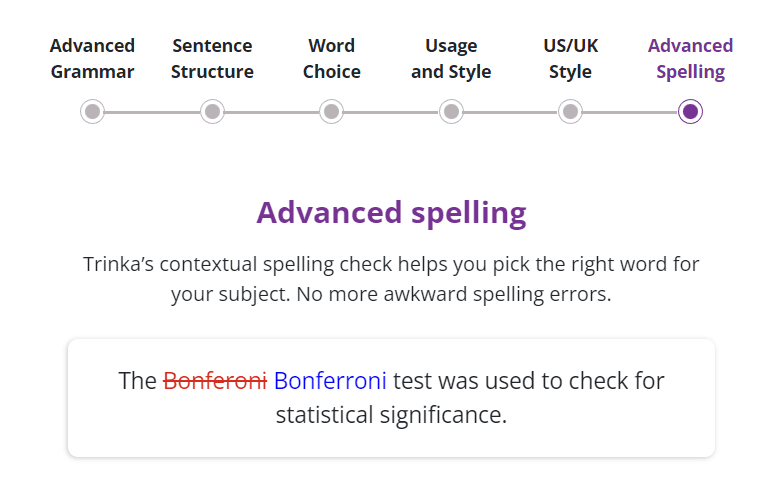Switch to the Sentence Structure tab label

(212, 59)
